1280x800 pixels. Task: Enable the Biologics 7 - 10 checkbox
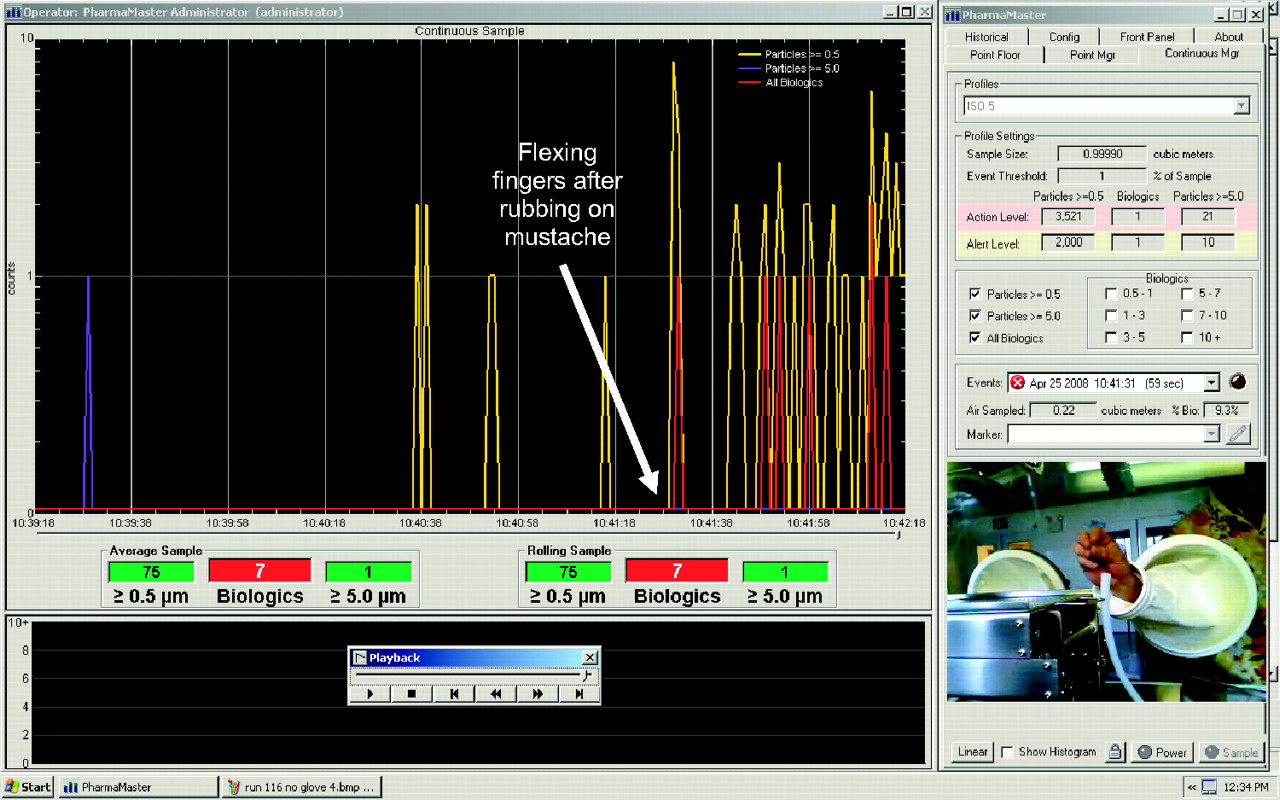[x=1186, y=315]
